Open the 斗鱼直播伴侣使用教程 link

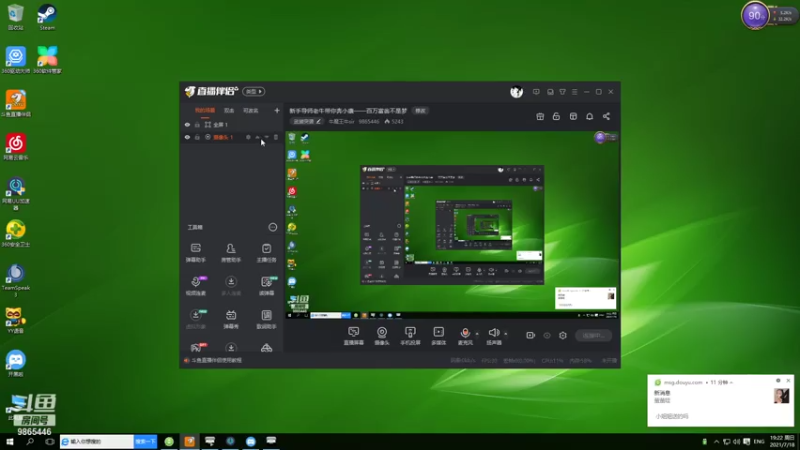(216, 360)
